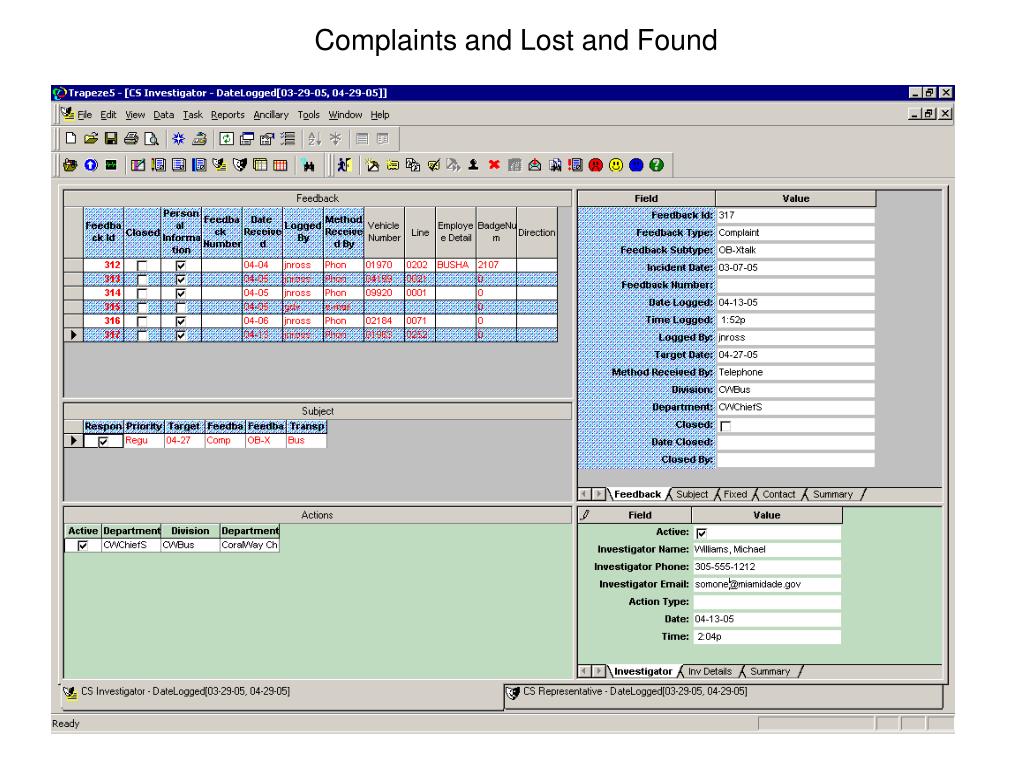The height and width of the screenshot is (768, 1024).
Task: Click feedback id 314 cell
Action: (103, 293)
